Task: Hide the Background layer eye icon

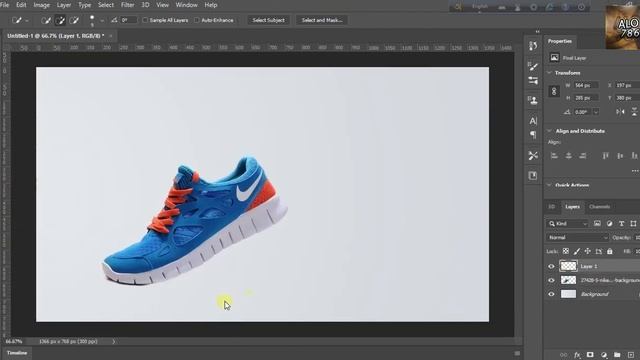Action: 551,294
